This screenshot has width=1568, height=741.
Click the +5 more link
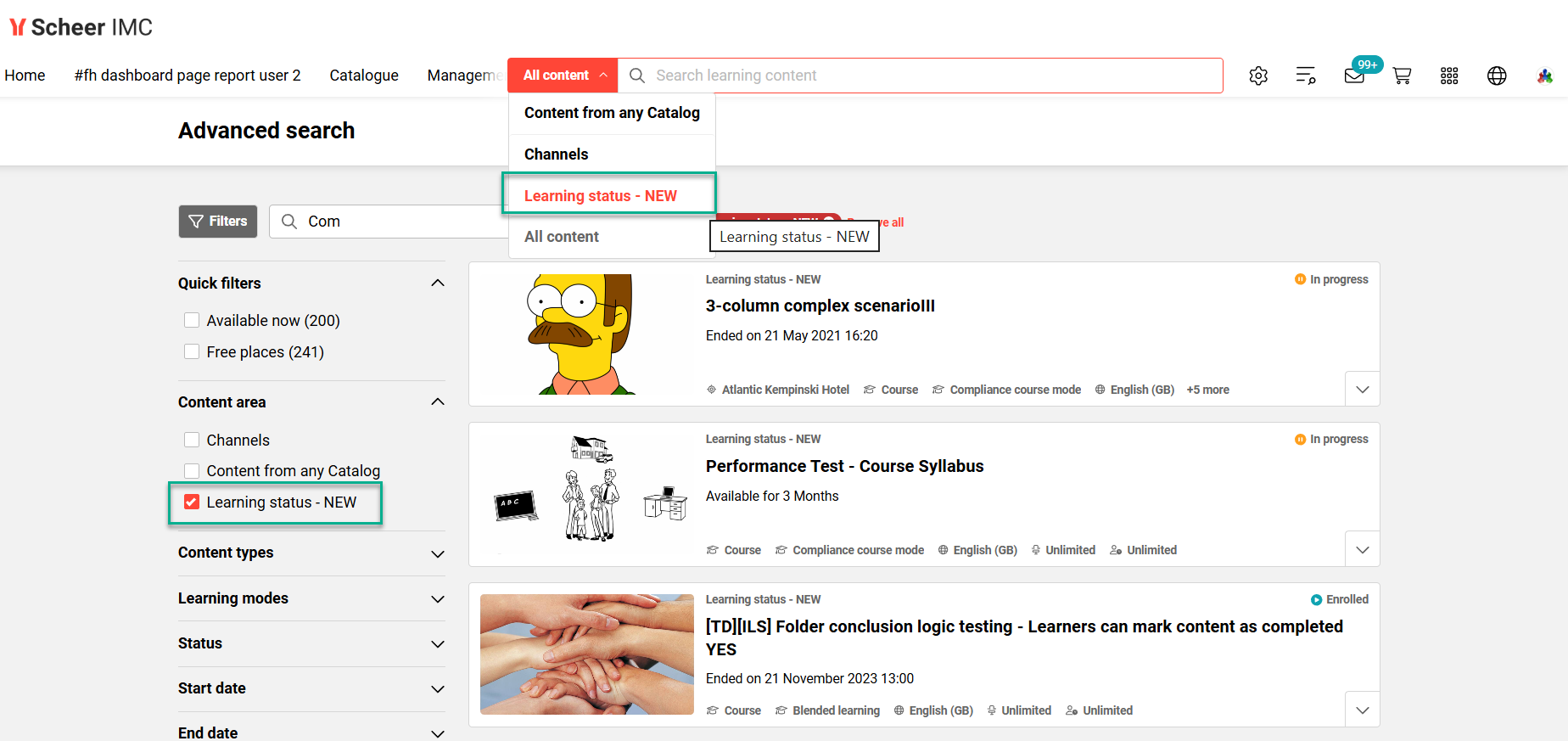1207,390
